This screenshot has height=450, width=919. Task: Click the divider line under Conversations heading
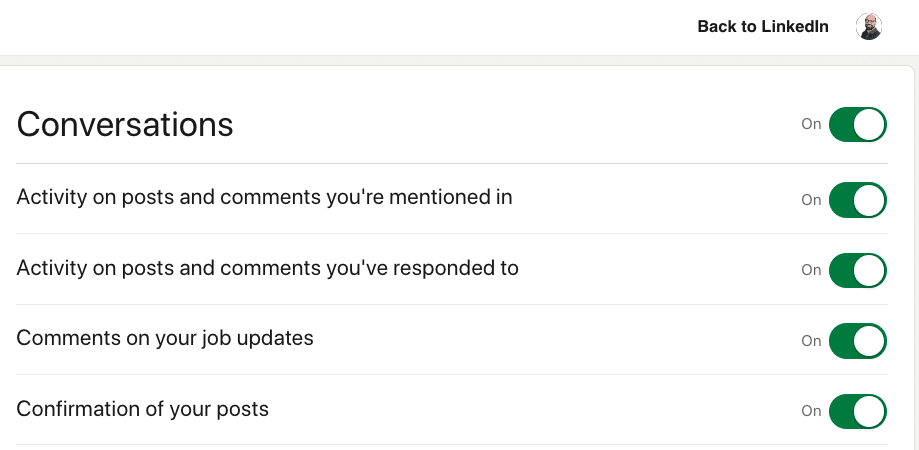click(452, 163)
